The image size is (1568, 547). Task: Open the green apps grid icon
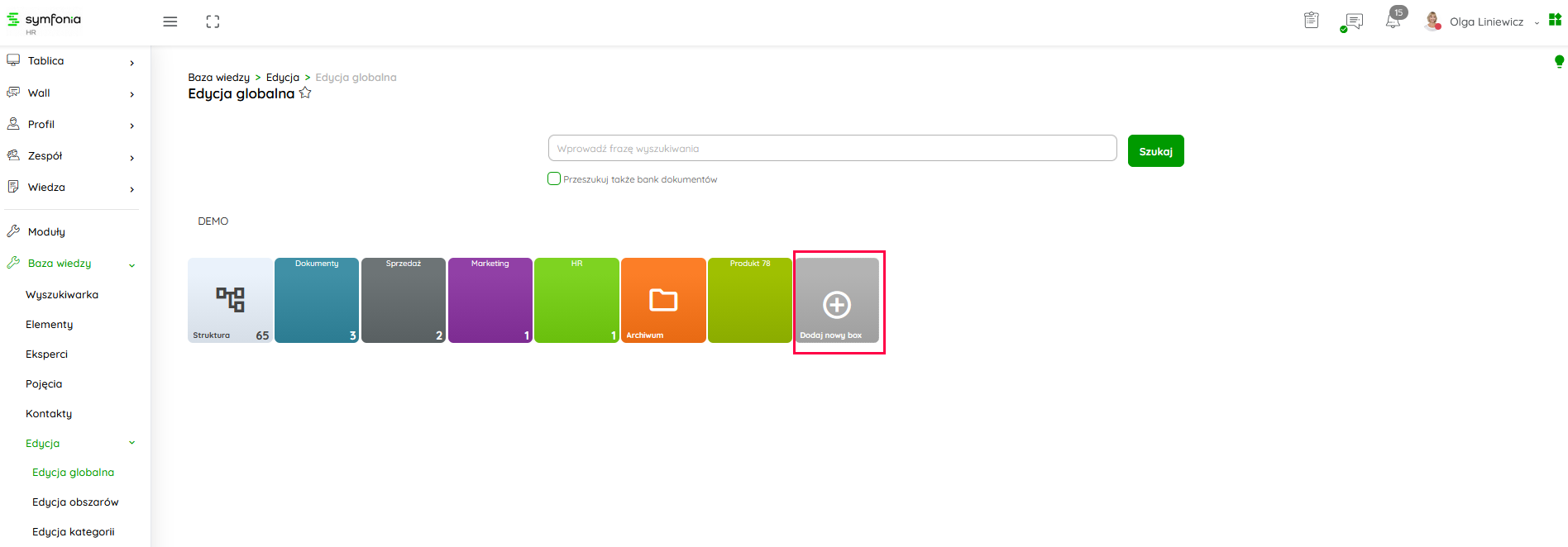click(1555, 20)
